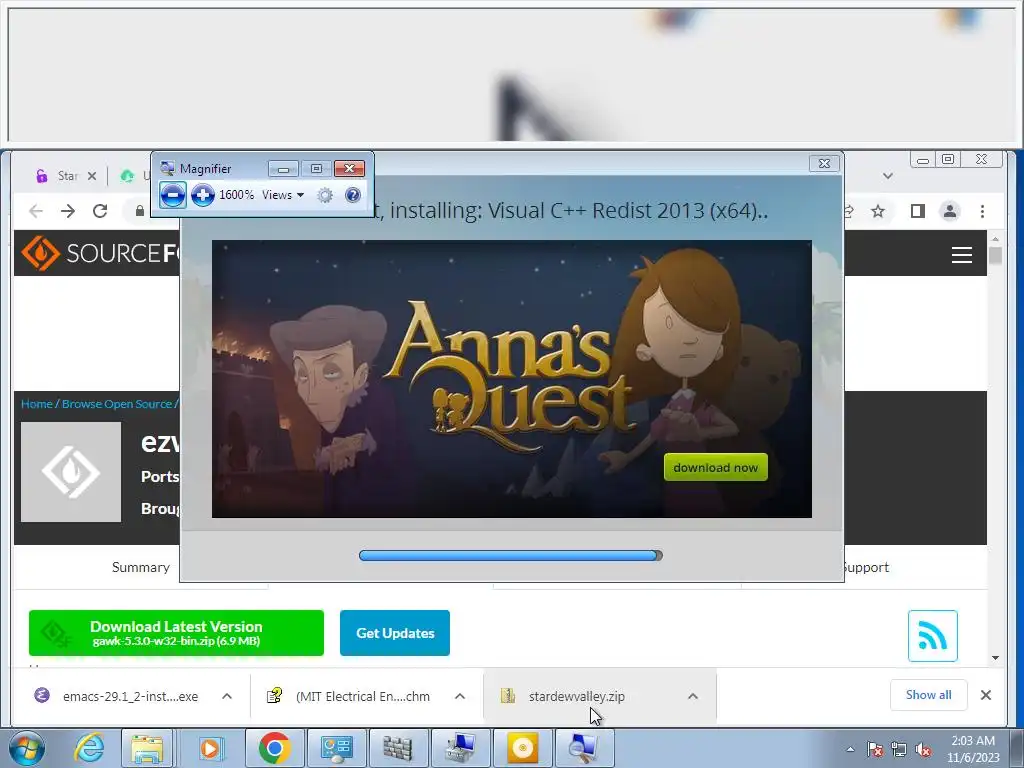Switch to Chrome on the taskbar
The width and height of the screenshot is (1024, 768).
274,748
